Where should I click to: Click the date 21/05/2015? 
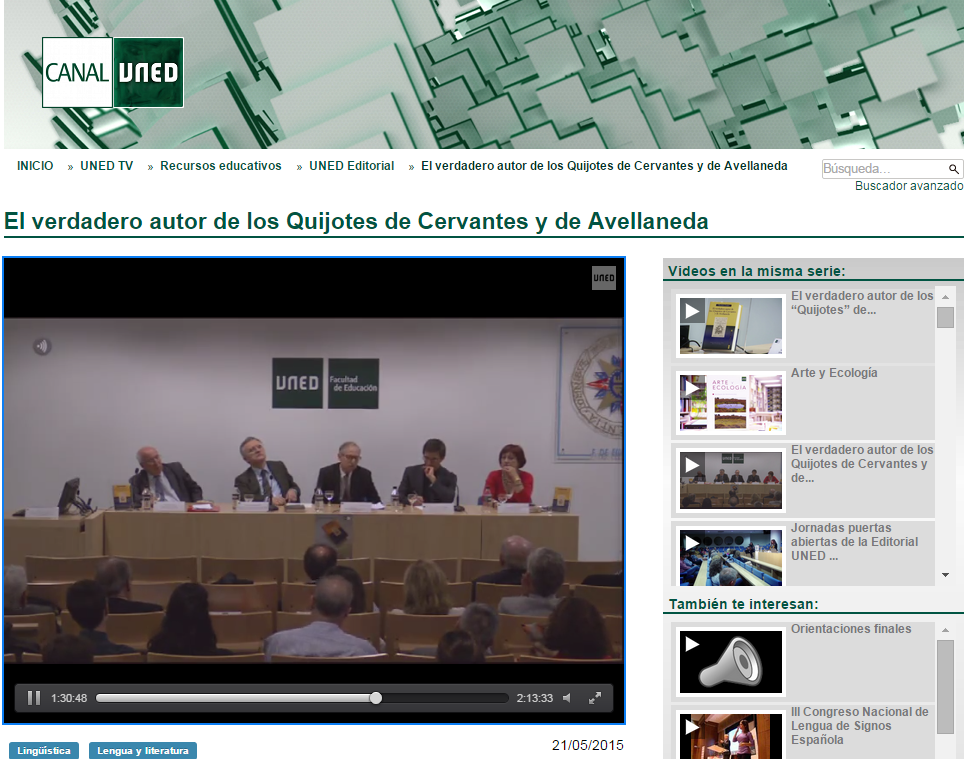[x=588, y=745]
